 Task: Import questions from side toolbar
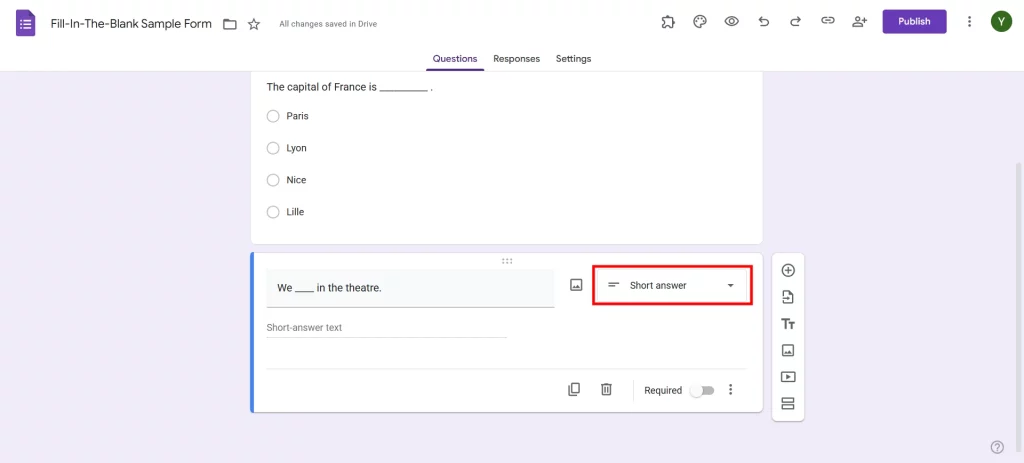pyautogui.click(x=788, y=297)
